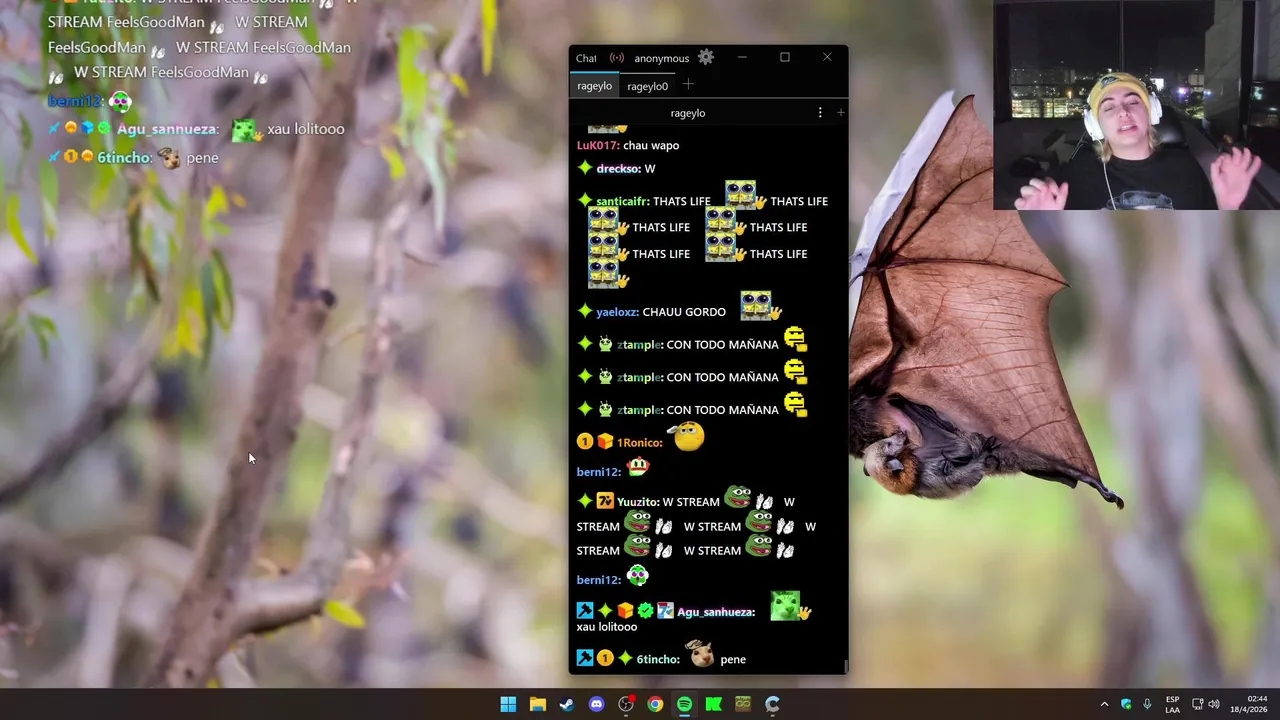Image resolution: width=1280 pixels, height=720 pixels.
Task: Open the C-shaped icon app in taskbar
Action: pyautogui.click(x=772, y=704)
